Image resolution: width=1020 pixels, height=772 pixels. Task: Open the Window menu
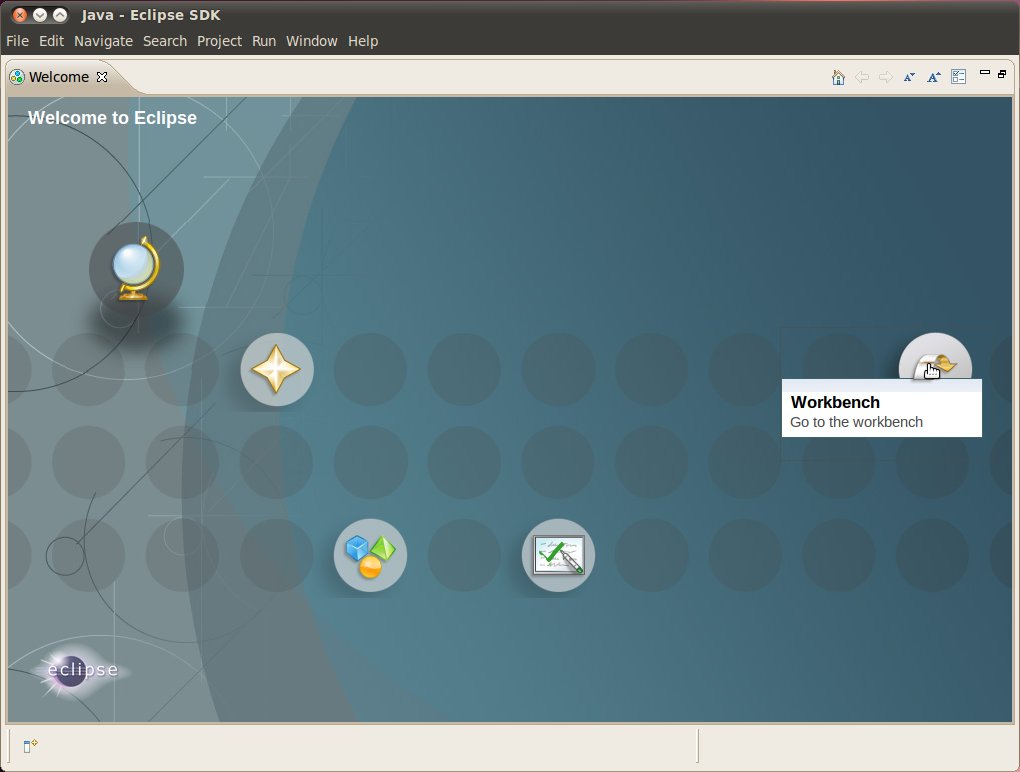pyautogui.click(x=312, y=41)
